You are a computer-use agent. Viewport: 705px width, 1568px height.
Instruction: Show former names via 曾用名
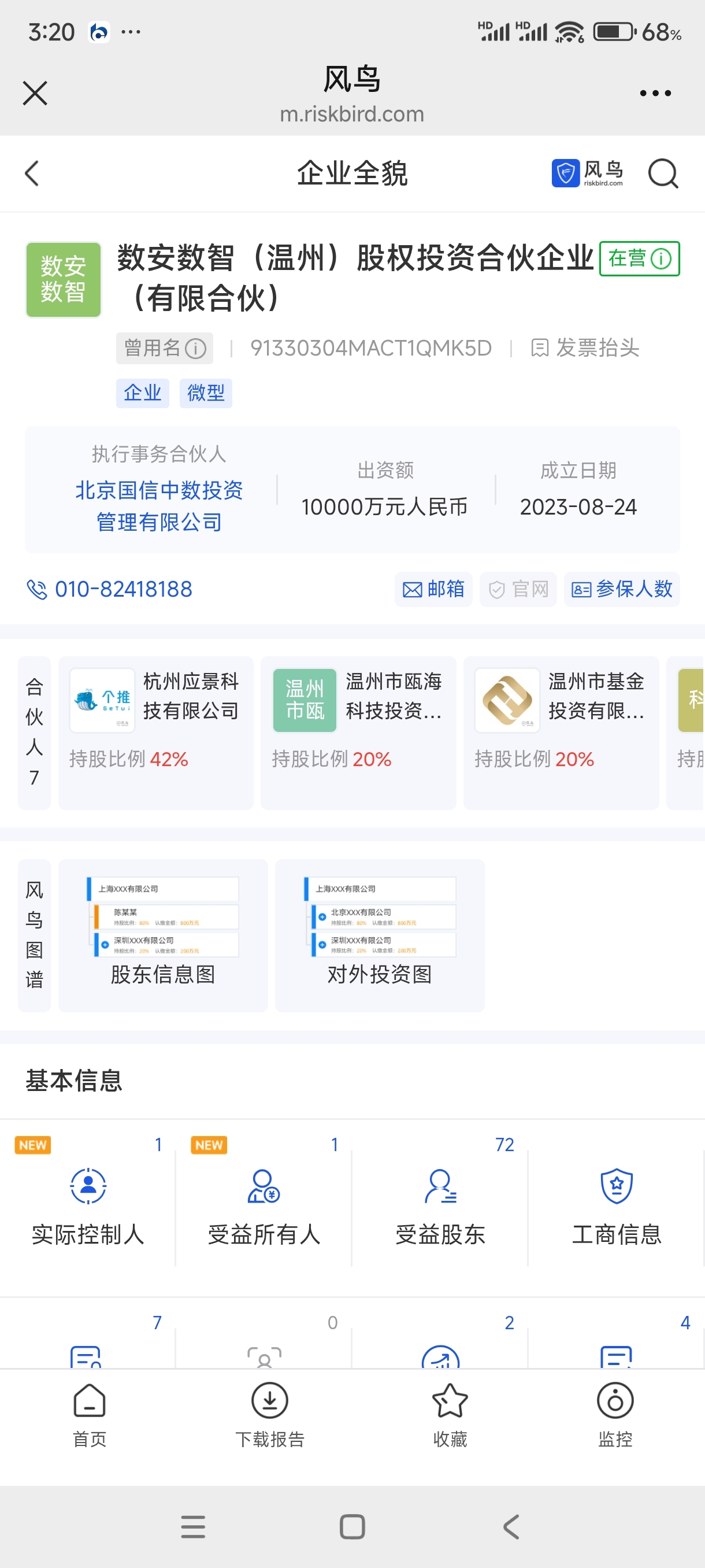click(165, 348)
